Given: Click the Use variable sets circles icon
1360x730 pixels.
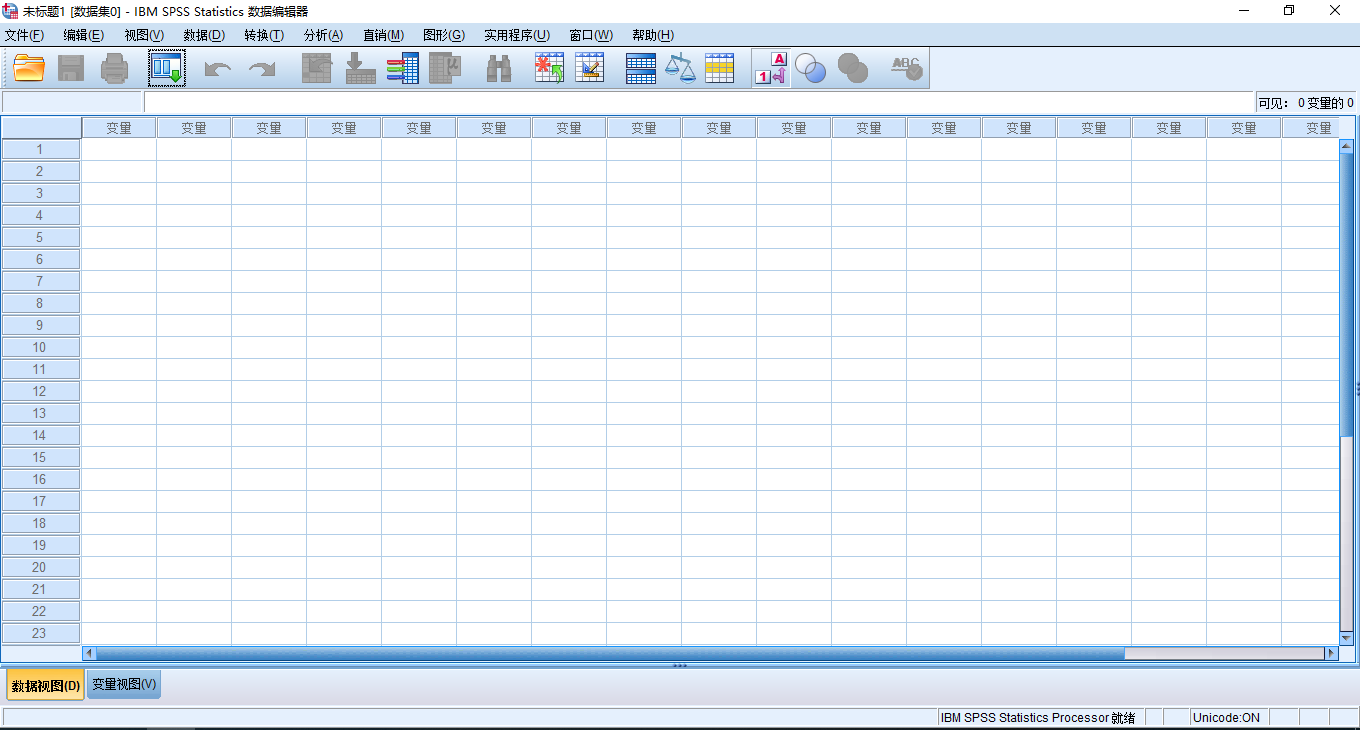Looking at the screenshot, I should coord(811,68).
